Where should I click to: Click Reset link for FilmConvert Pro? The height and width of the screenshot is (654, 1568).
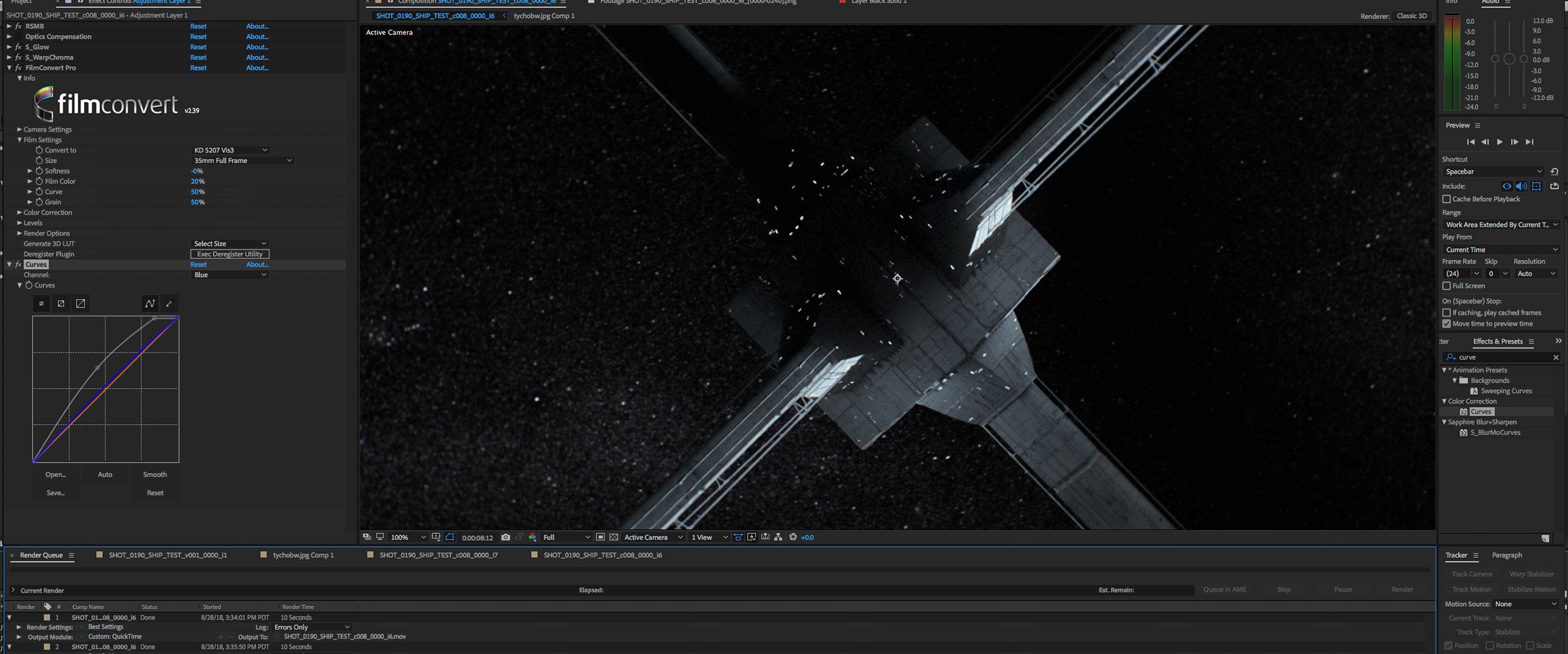198,68
